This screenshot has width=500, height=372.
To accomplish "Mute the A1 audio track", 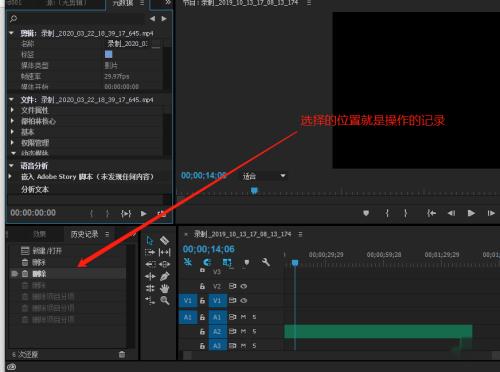I will [x=243, y=317].
